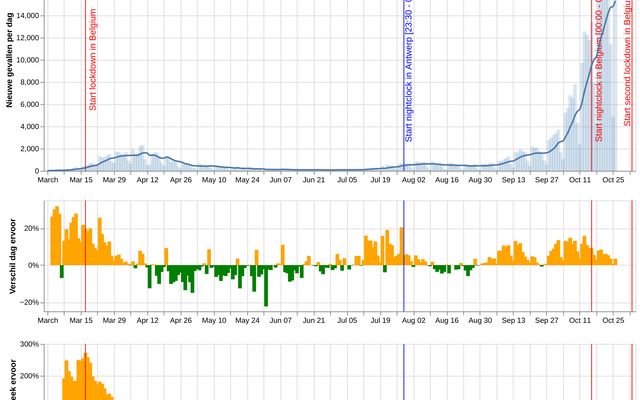
Task: Click the 2,000 label on the top chart's y-axis
Action: (x=29, y=149)
